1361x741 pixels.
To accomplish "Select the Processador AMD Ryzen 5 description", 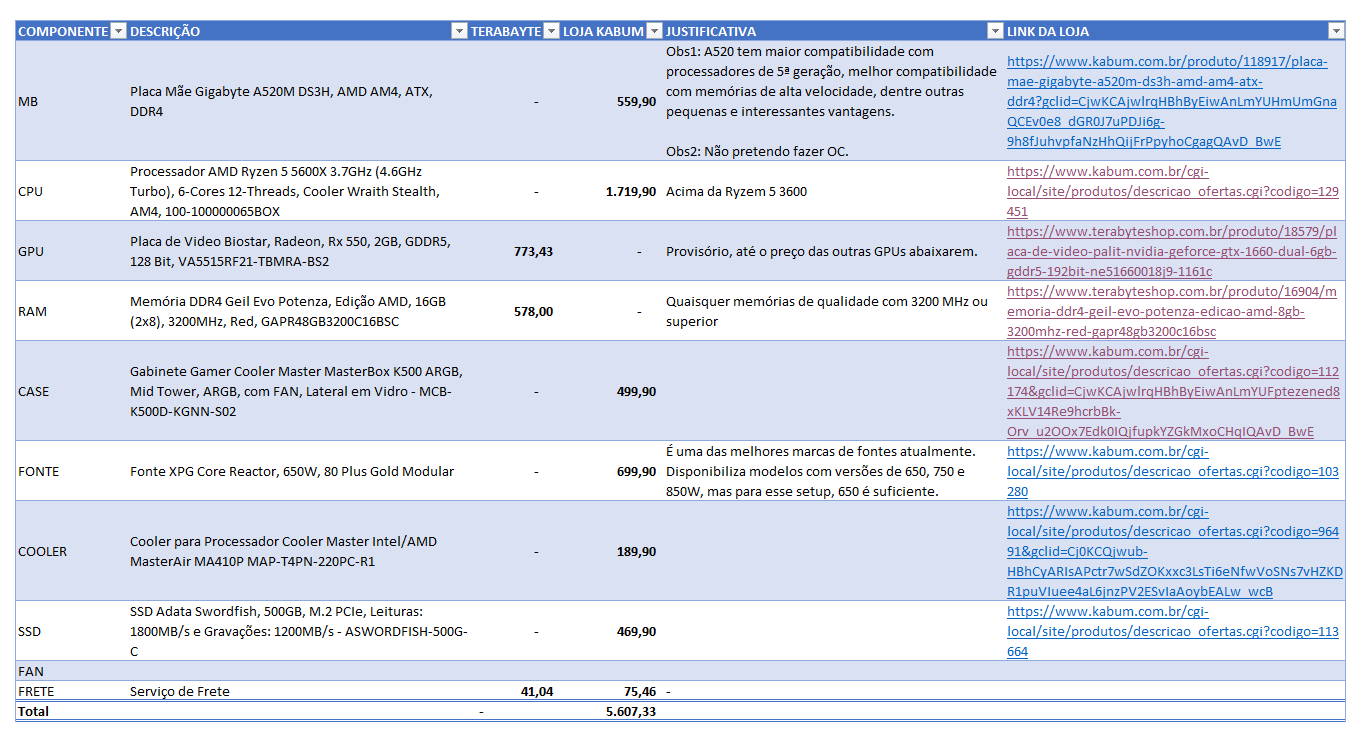I will tap(298, 191).
